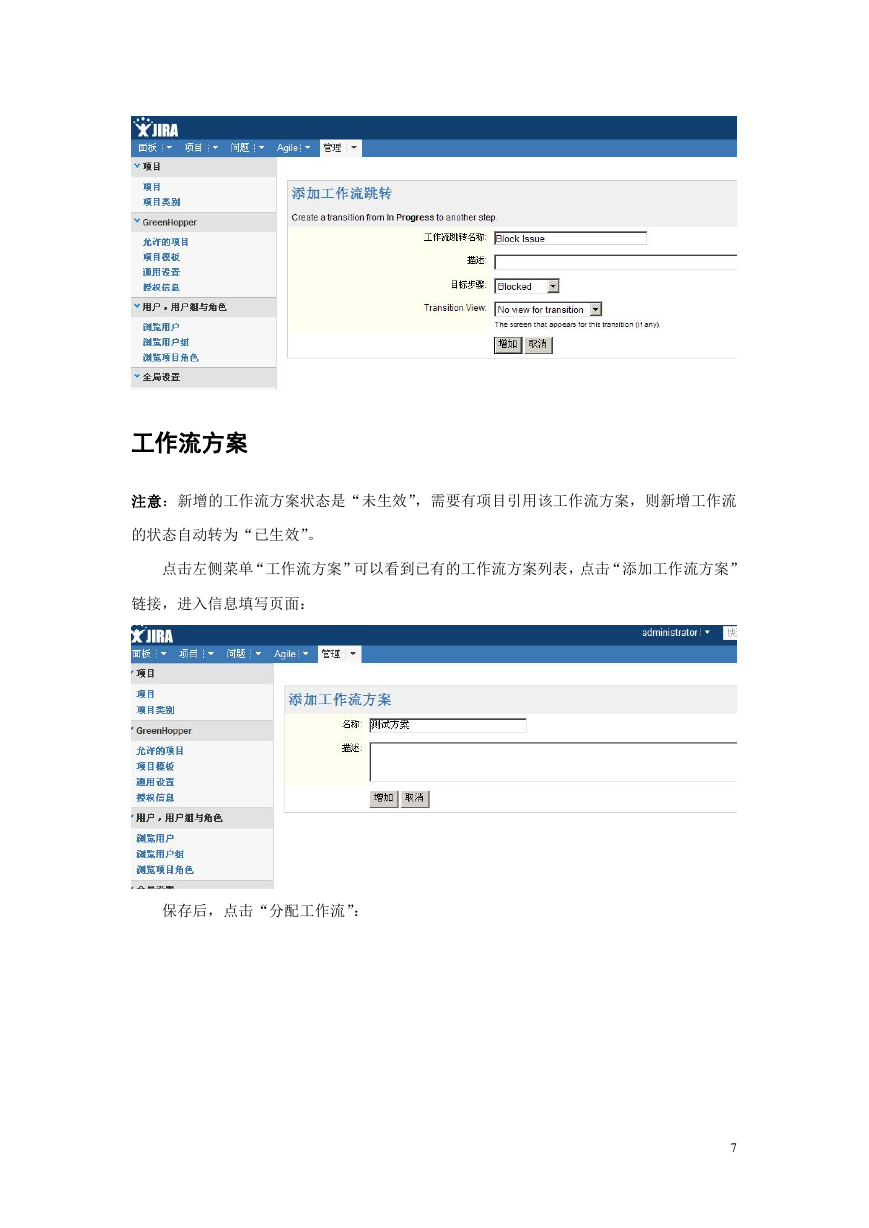The width and height of the screenshot is (869, 1228).
Task: Expand the 管理 tab arrow above the 添加工作流方案 form
Action: click(352, 654)
